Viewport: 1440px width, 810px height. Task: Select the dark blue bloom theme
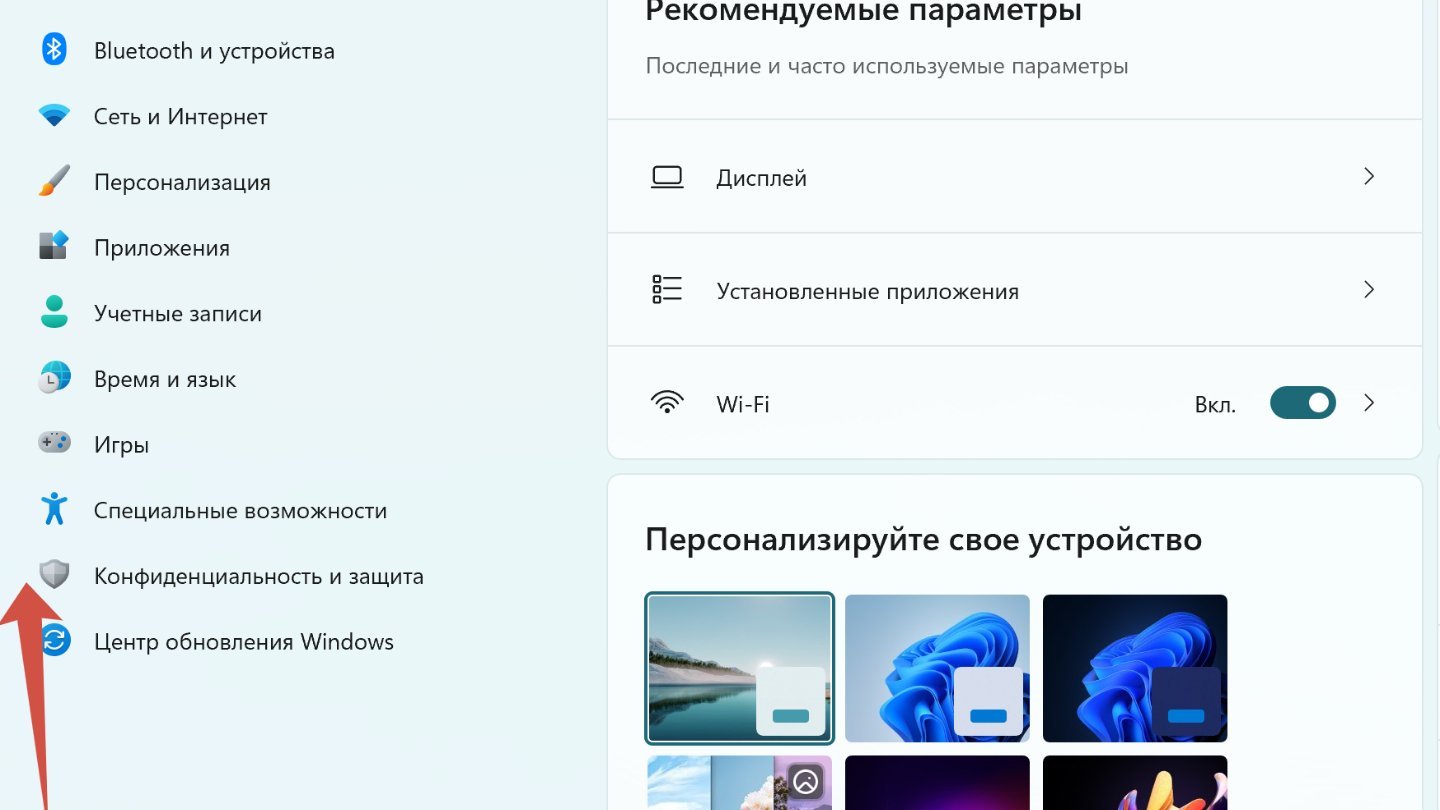(1135, 668)
